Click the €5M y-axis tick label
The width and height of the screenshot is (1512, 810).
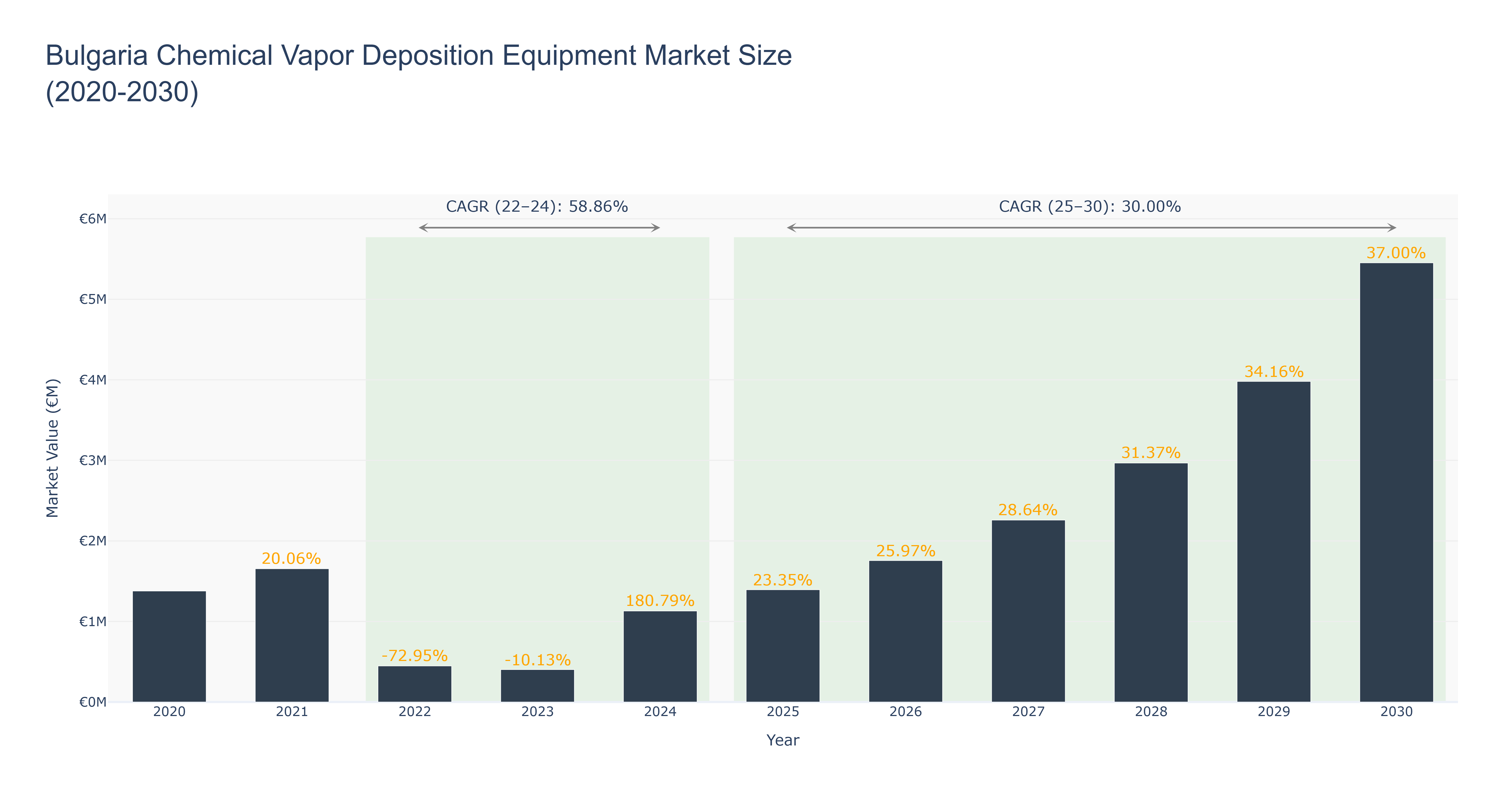pyautogui.click(x=93, y=299)
